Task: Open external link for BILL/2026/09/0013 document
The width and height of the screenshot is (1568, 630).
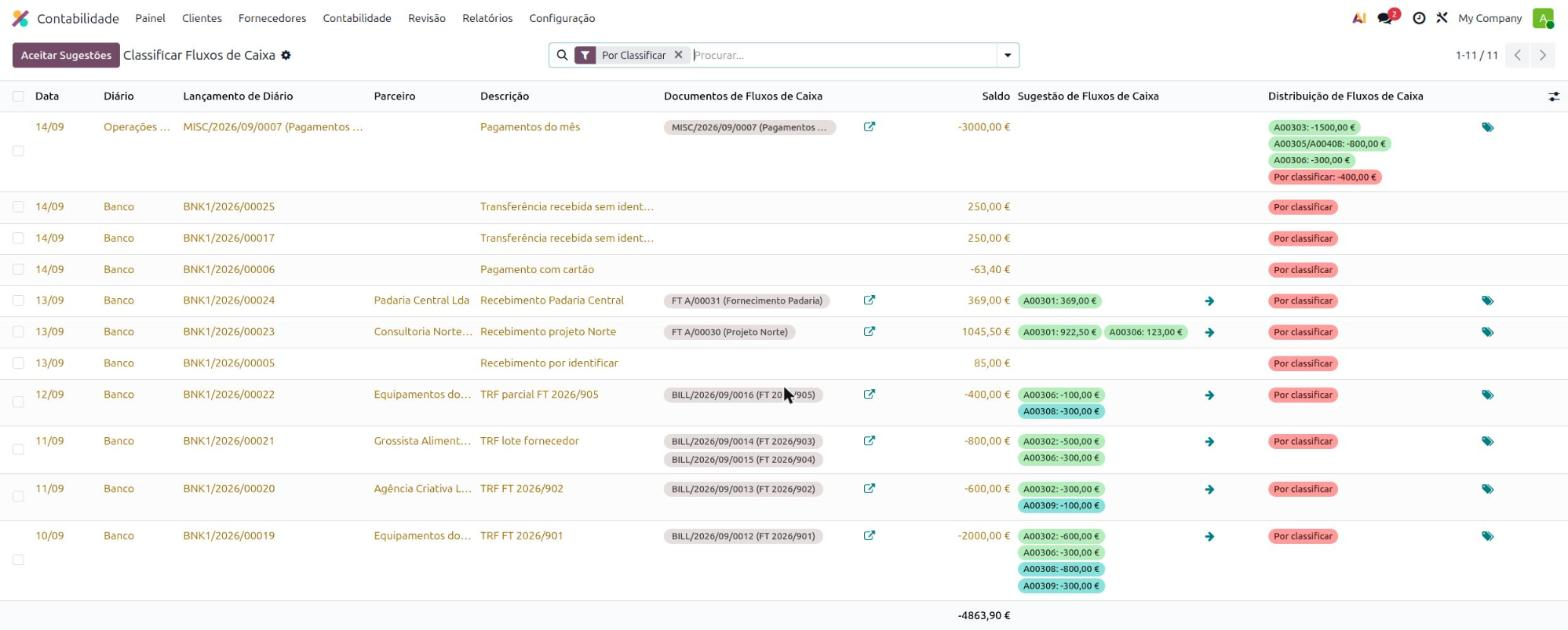Action: (x=869, y=489)
